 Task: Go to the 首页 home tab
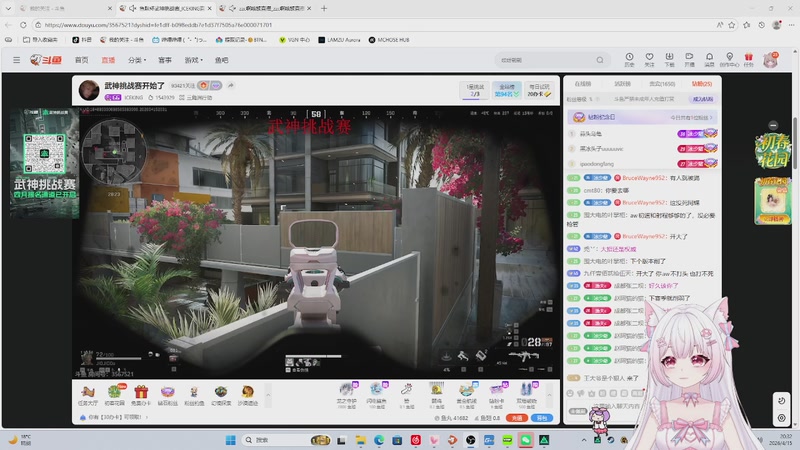82,60
